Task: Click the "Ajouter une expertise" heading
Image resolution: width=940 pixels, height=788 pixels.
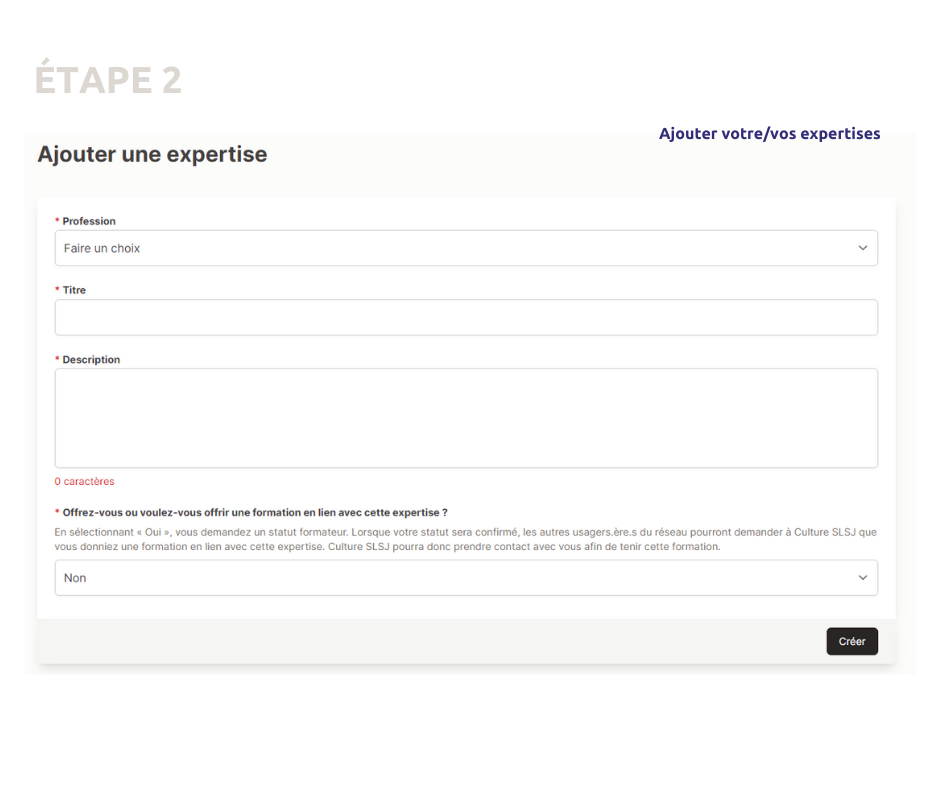Action: (x=152, y=155)
